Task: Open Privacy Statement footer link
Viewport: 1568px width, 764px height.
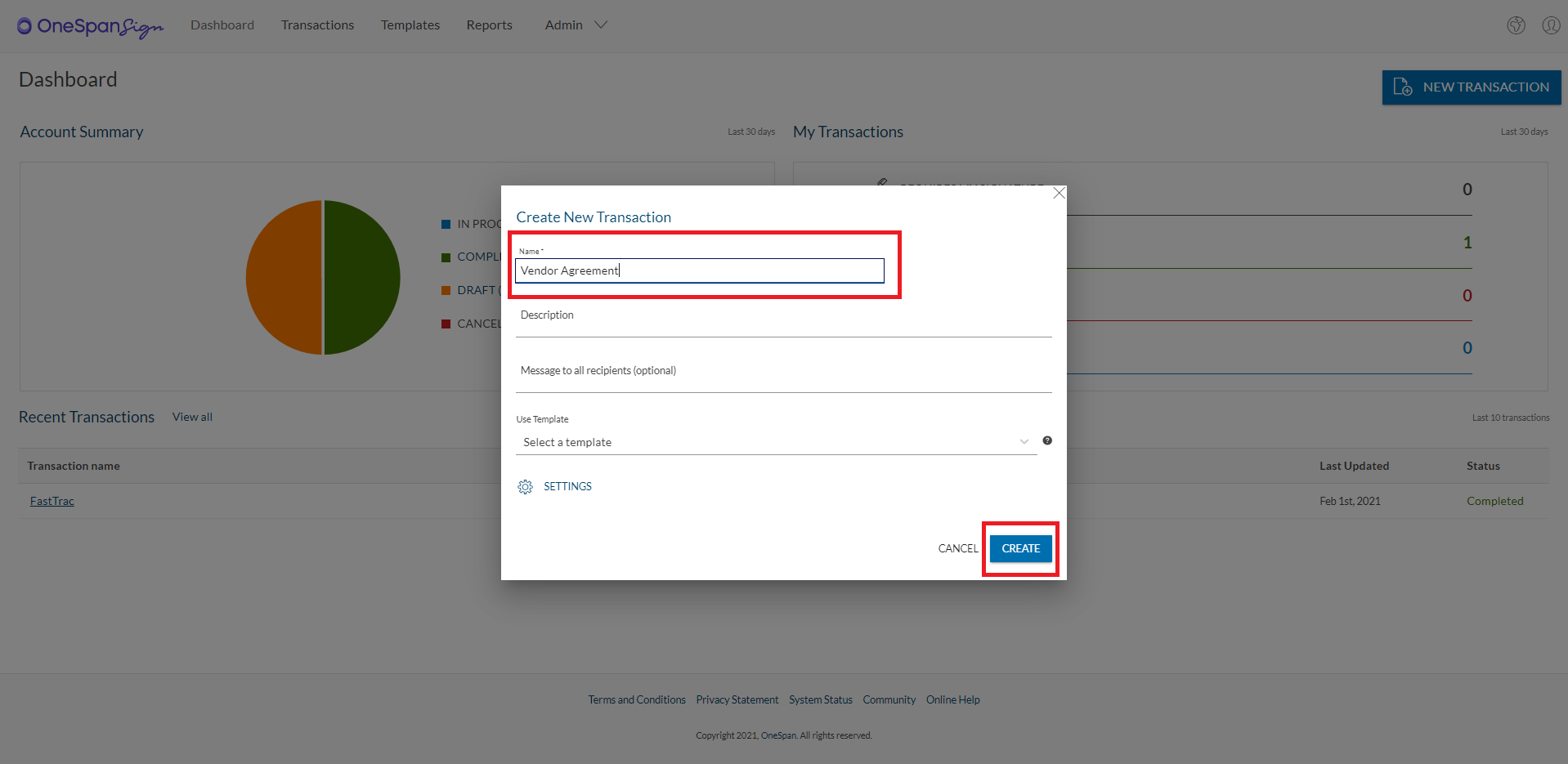Action: coord(737,700)
